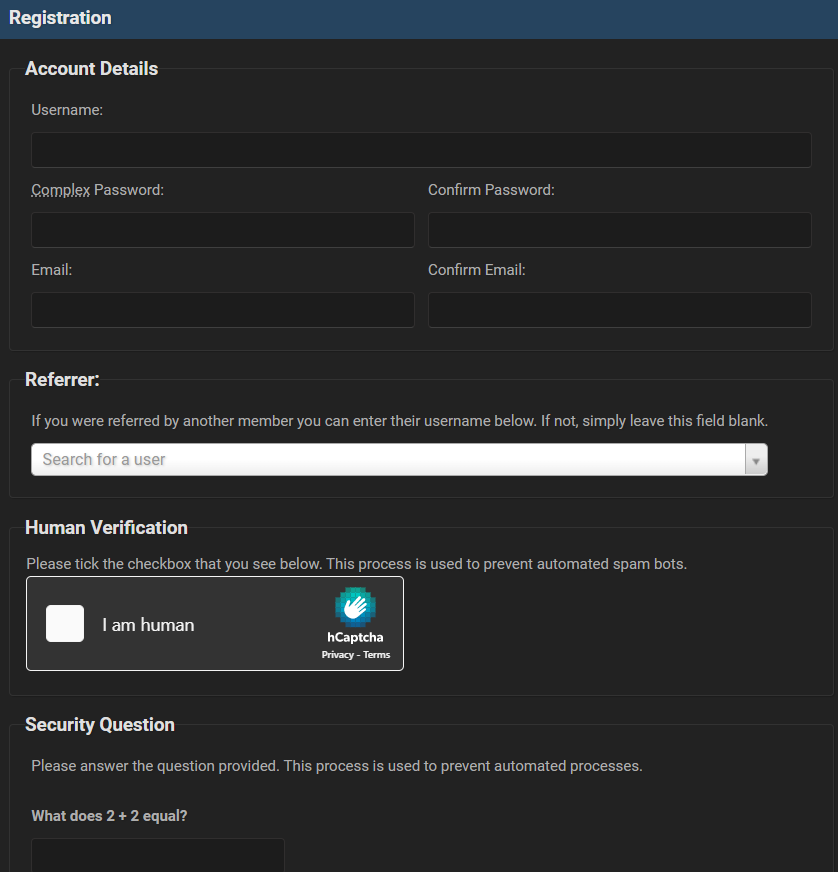Click the 'What does 2 + 2 equal?' text
The height and width of the screenshot is (872, 838).
(109, 816)
